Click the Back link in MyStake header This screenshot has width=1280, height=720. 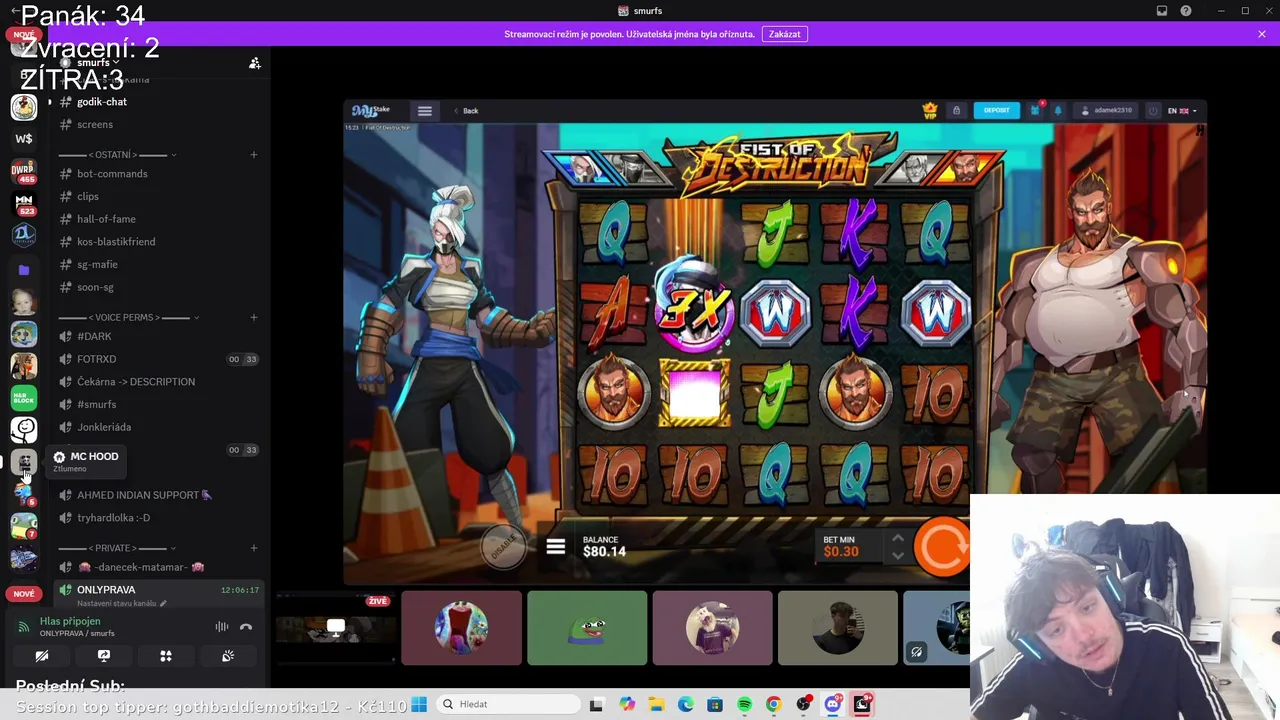pos(466,111)
